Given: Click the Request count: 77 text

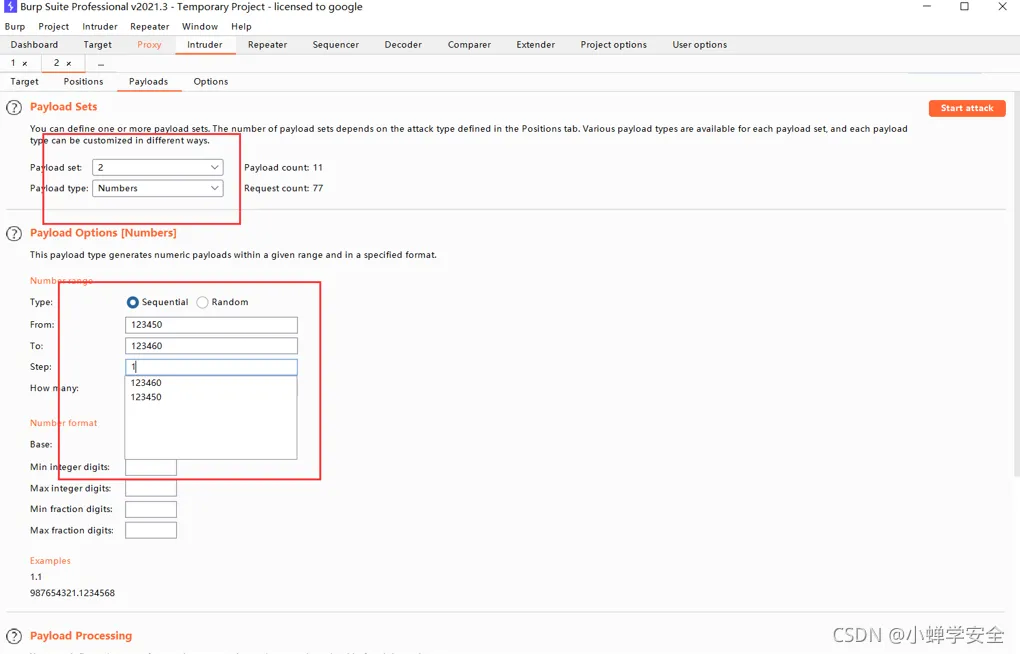Looking at the screenshot, I should [283, 188].
